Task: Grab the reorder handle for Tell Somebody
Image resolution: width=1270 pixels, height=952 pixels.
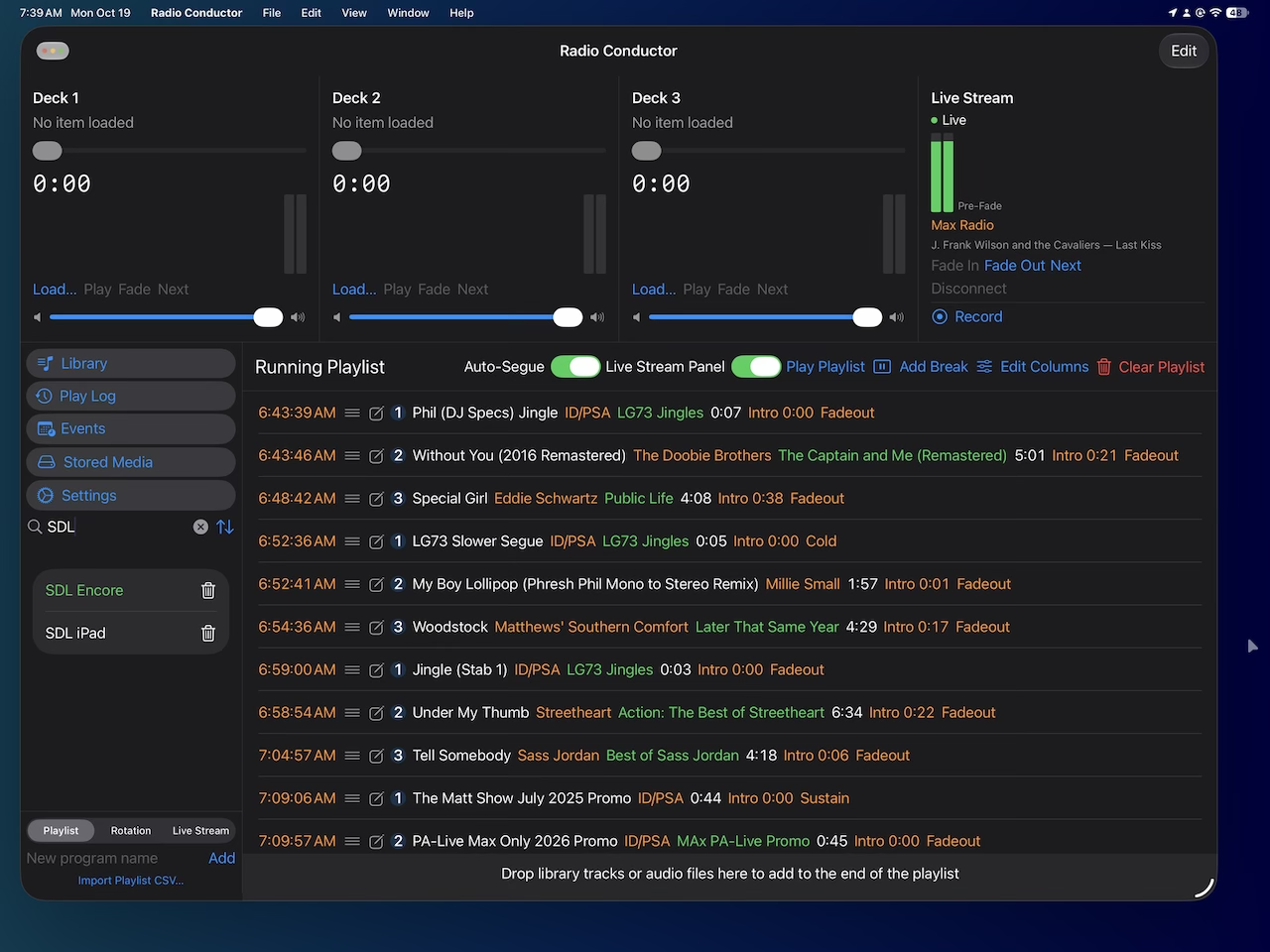Action: pos(352,756)
